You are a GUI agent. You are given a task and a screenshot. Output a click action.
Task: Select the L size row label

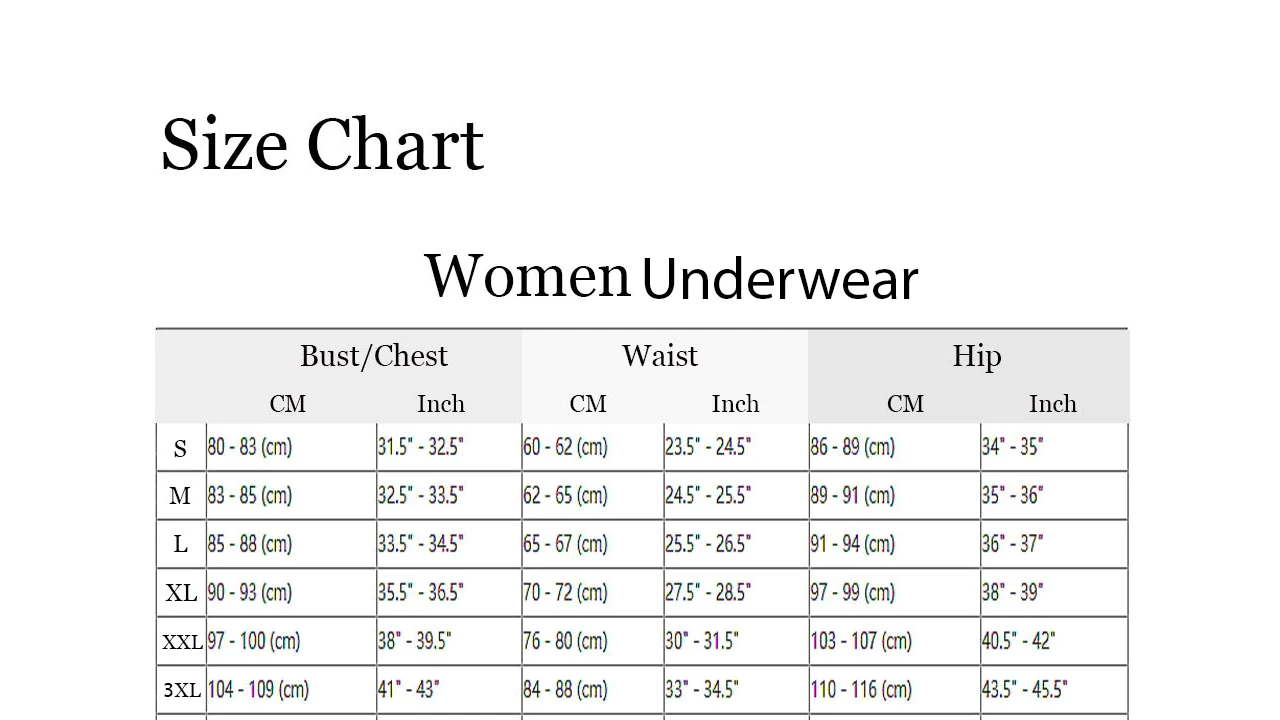pos(180,545)
